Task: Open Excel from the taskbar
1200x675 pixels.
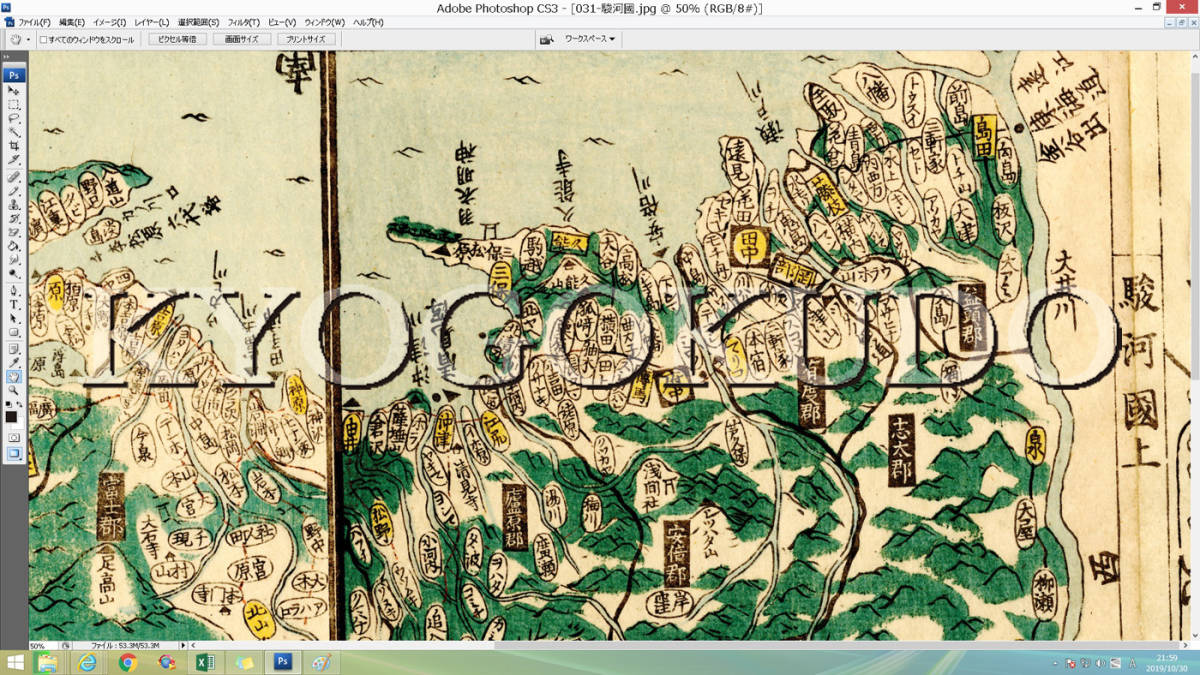Action: pos(205,662)
